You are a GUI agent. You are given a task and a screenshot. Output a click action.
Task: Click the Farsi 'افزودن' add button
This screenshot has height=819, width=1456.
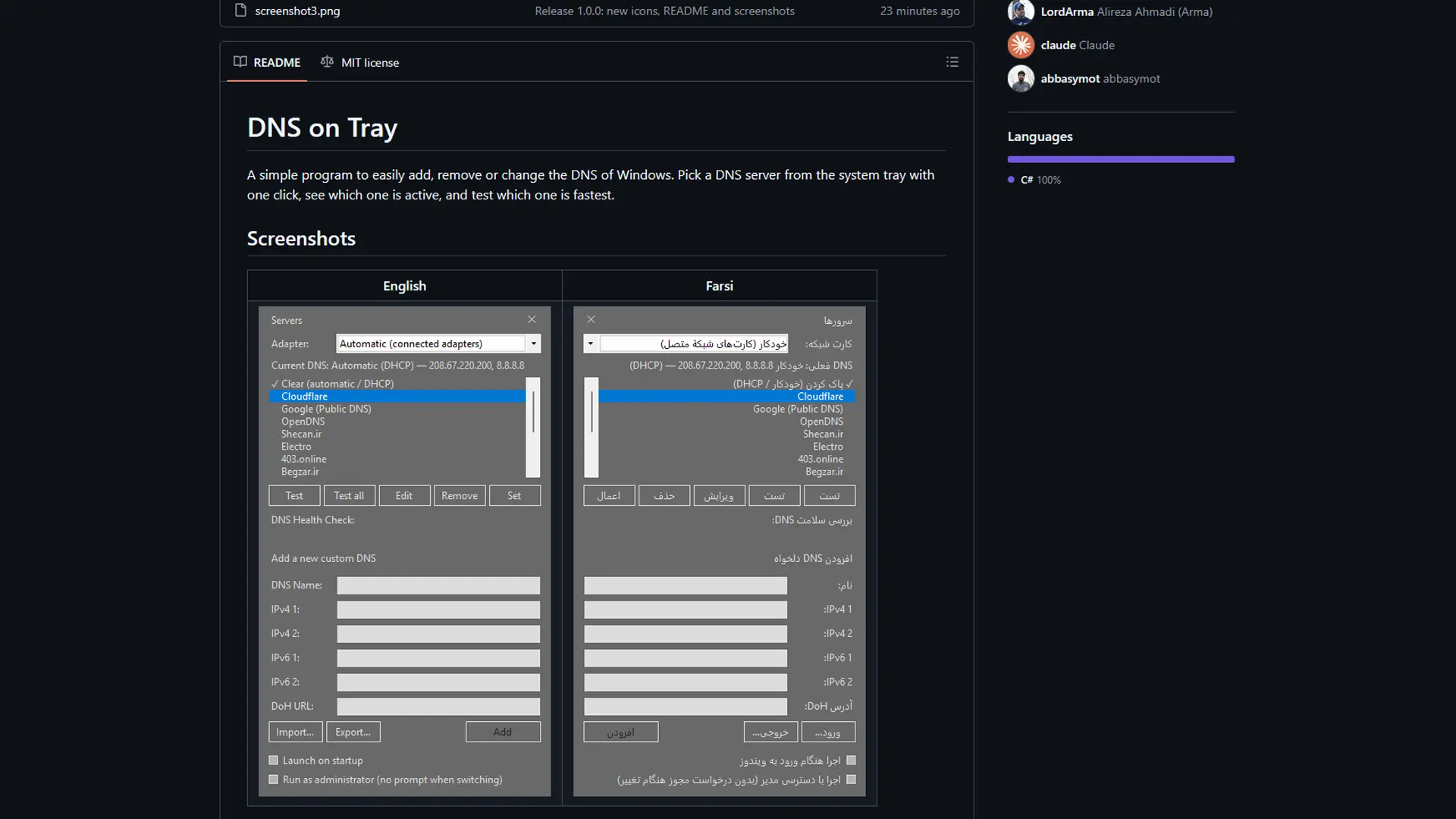click(x=621, y=732)
